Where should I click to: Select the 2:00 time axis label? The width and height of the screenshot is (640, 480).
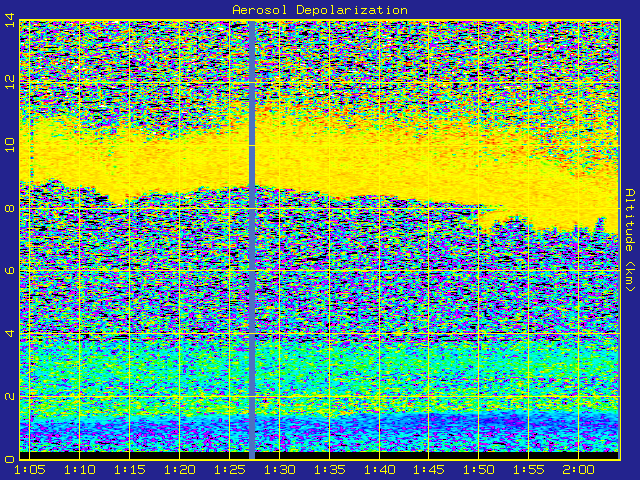[x=579, y=470]
